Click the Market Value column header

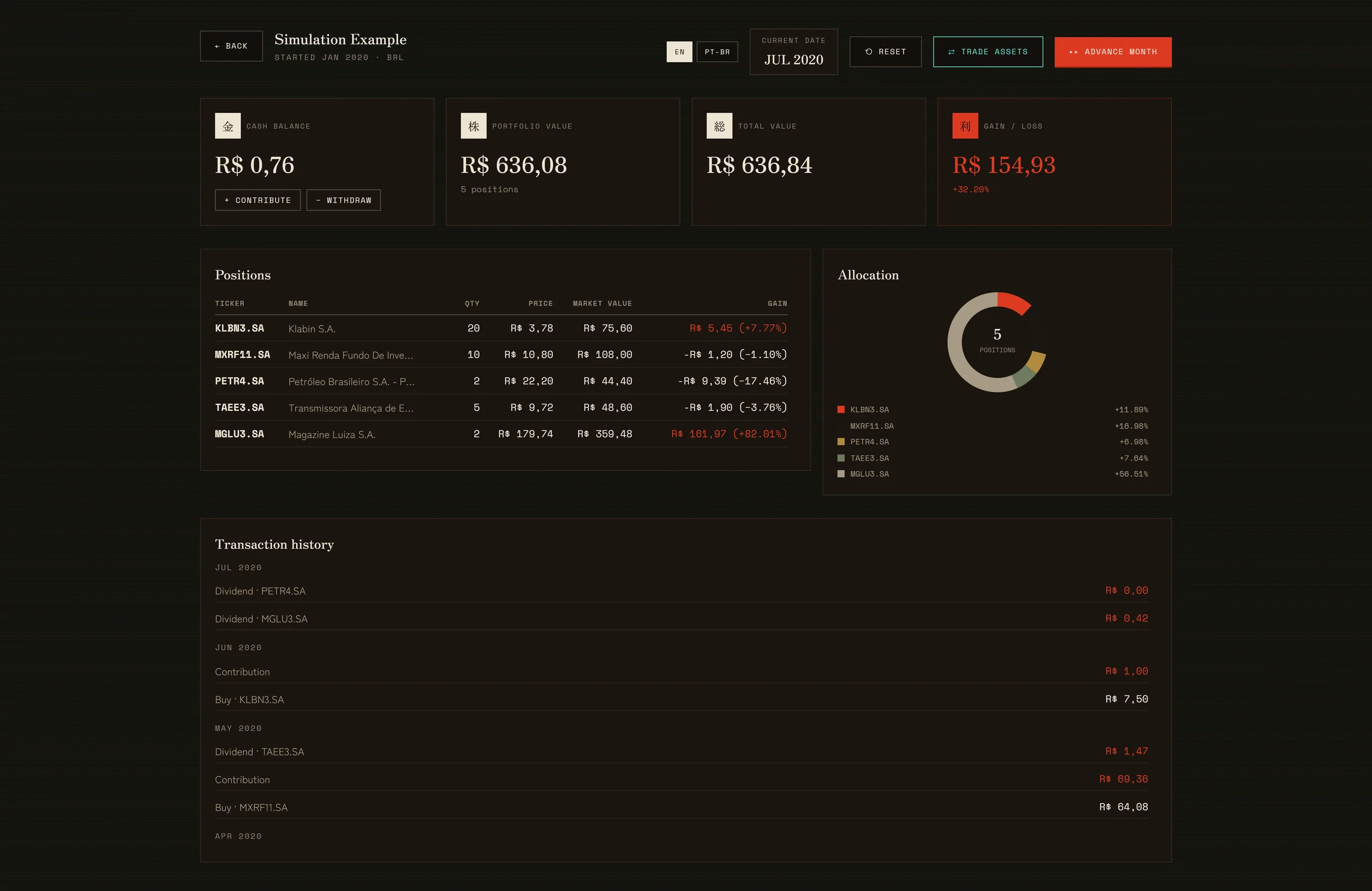tap(603, 303)
